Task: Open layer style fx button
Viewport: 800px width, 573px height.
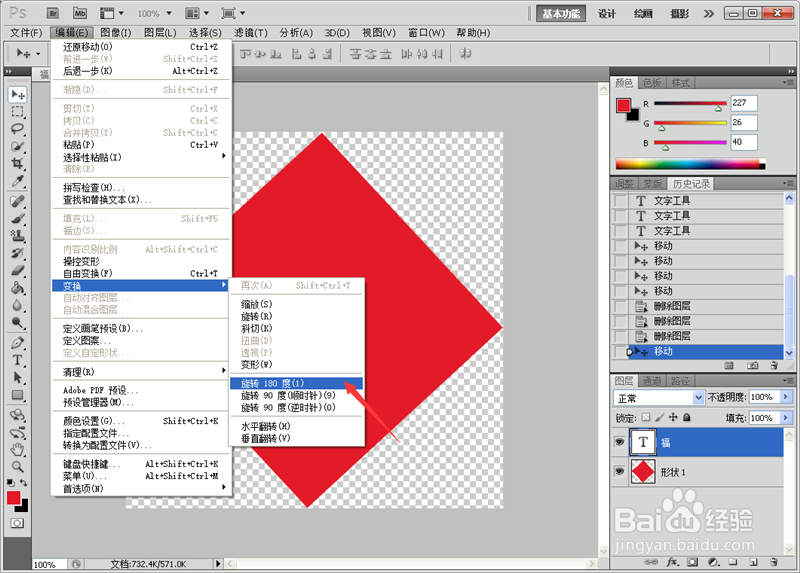Action: tap(672, 562)
